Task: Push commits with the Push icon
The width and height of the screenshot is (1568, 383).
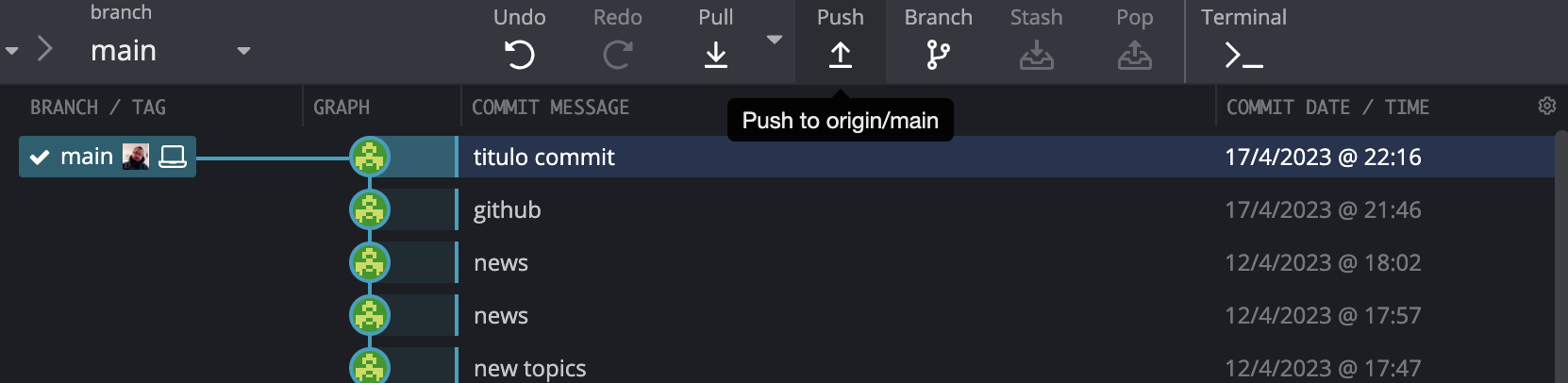Action: [840, 55]
